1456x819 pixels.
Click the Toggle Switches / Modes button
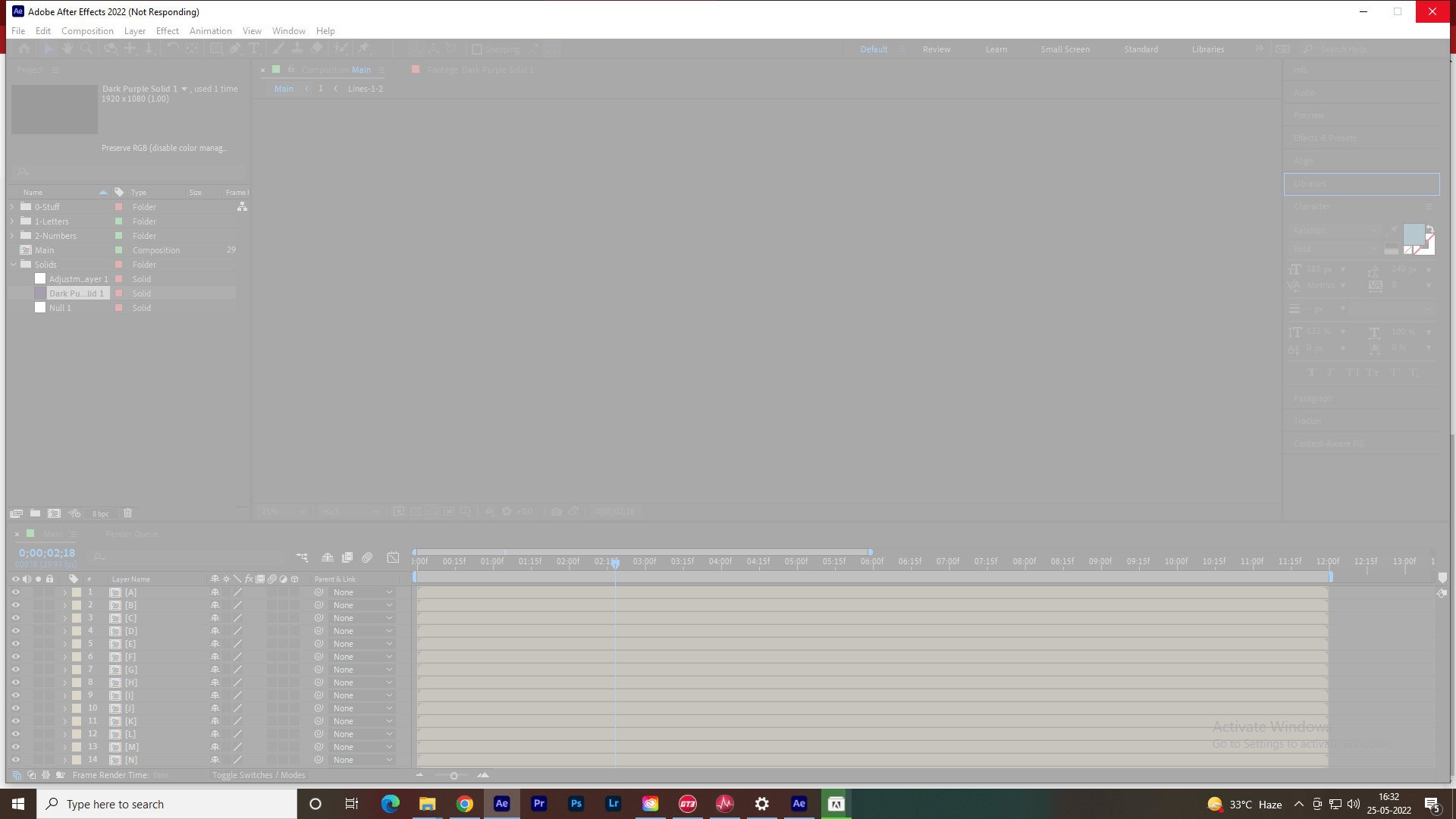(x=258, y=775)
